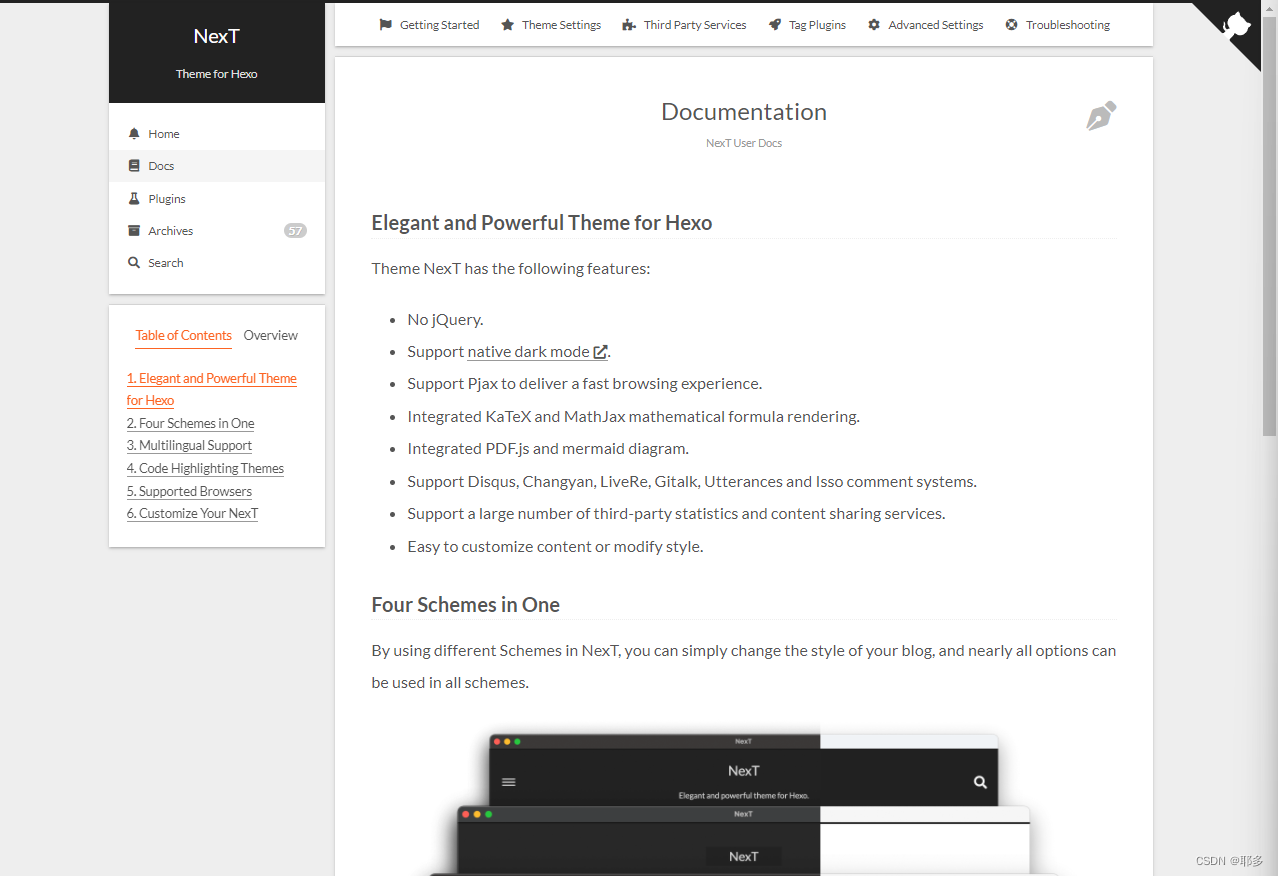Jump to Code Highlighting Themes section

coord(205,468)
